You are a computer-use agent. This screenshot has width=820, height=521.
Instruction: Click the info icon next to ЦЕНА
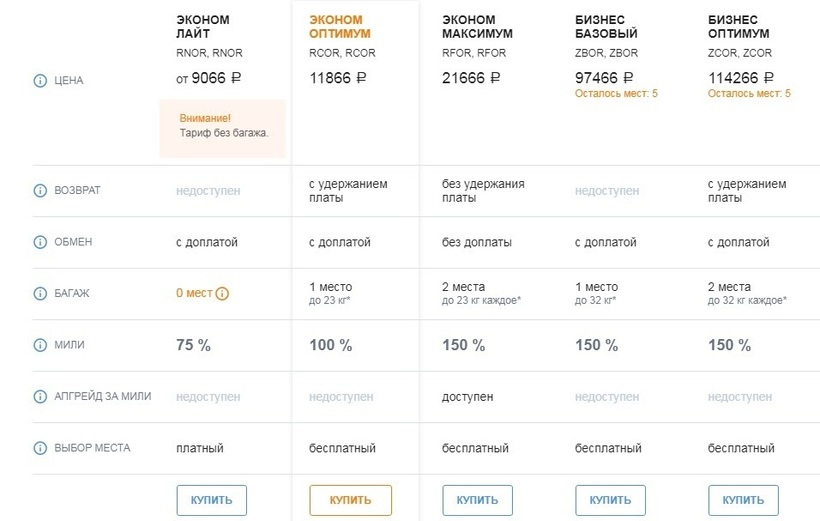[x=41, y=80]
